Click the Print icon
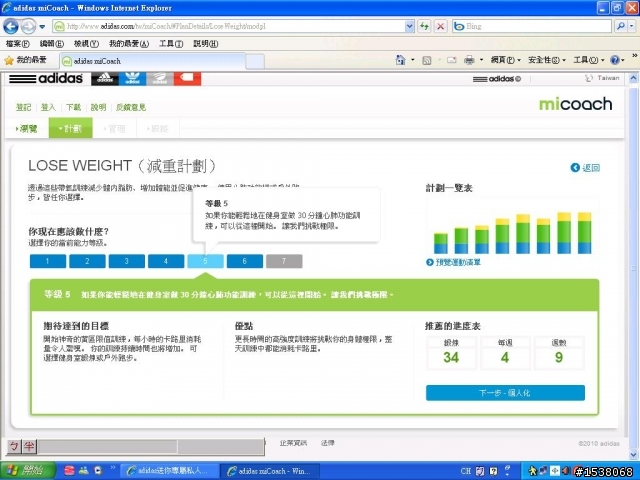 tap(469, 60)
